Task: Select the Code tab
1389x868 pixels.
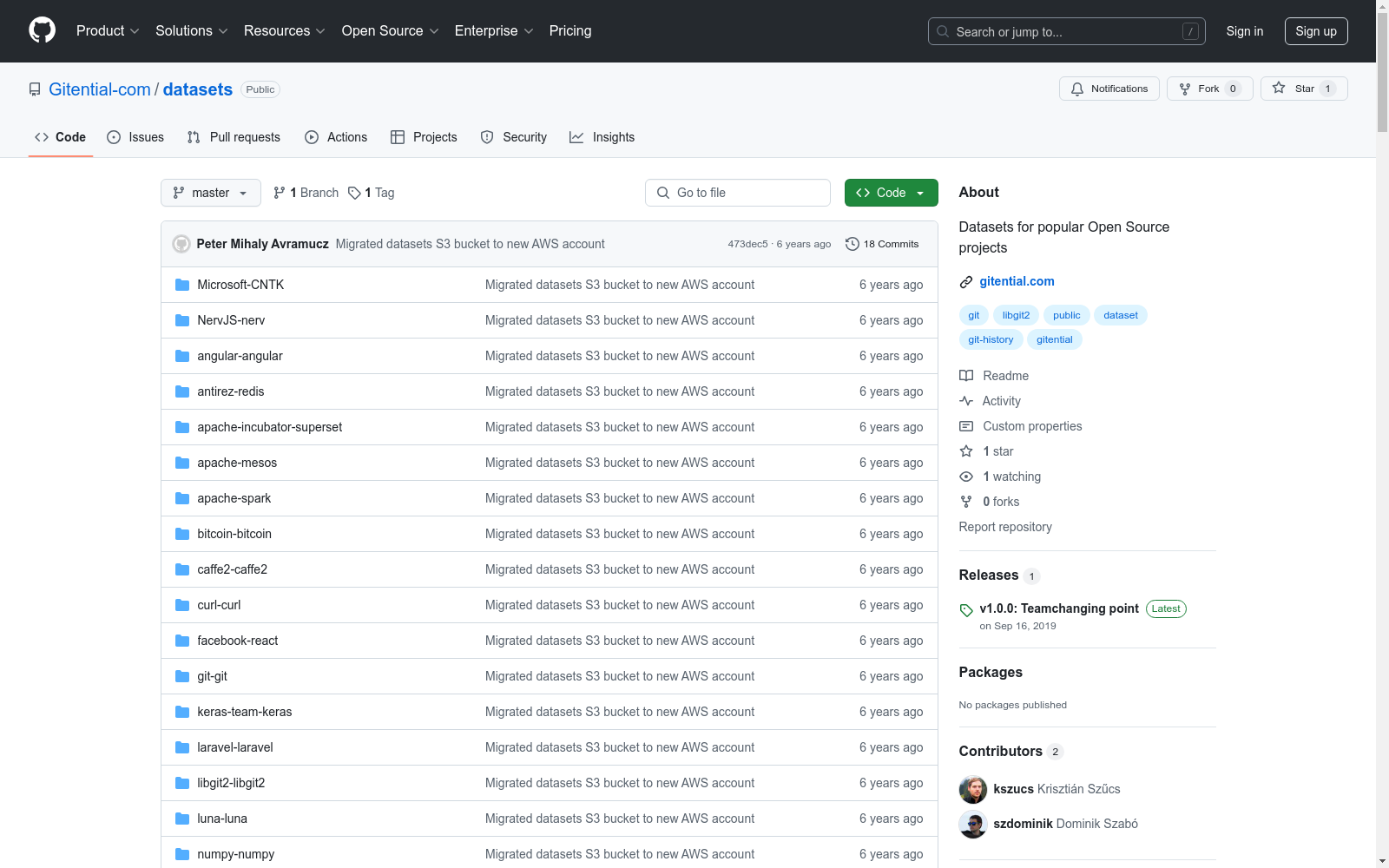Action: [61, 137]
